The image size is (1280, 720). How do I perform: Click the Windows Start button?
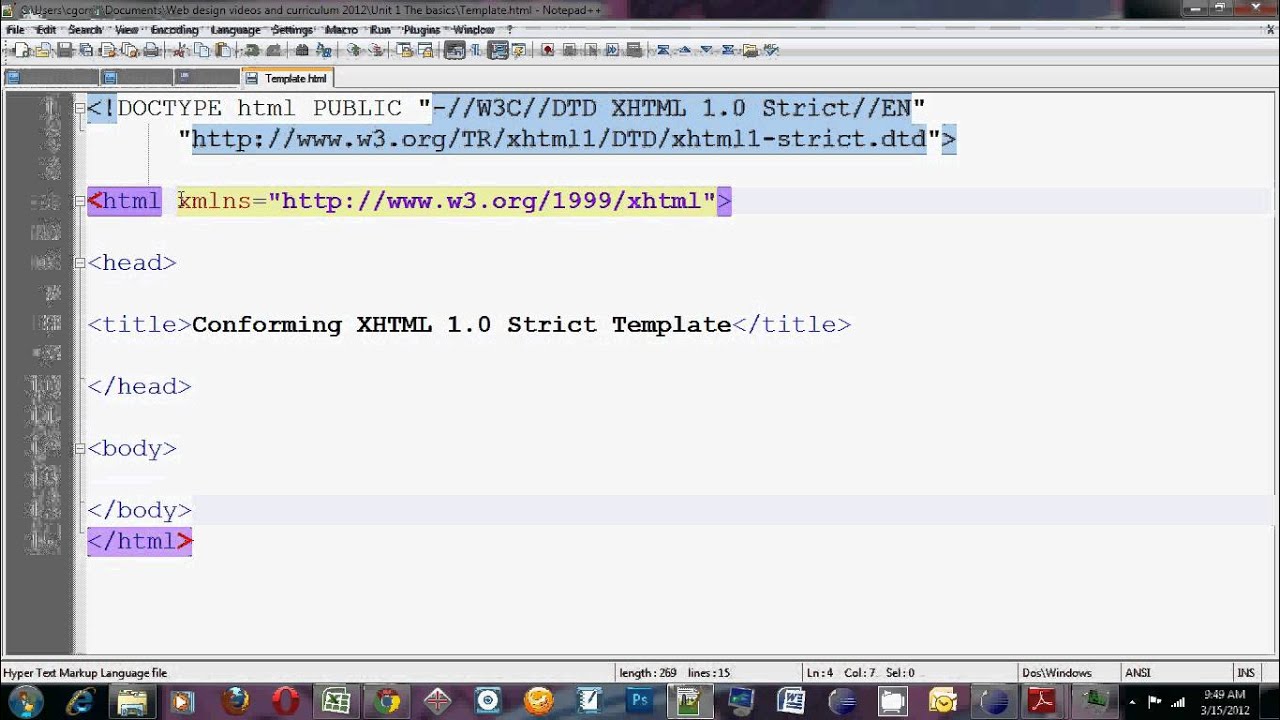tap(24, 700)
